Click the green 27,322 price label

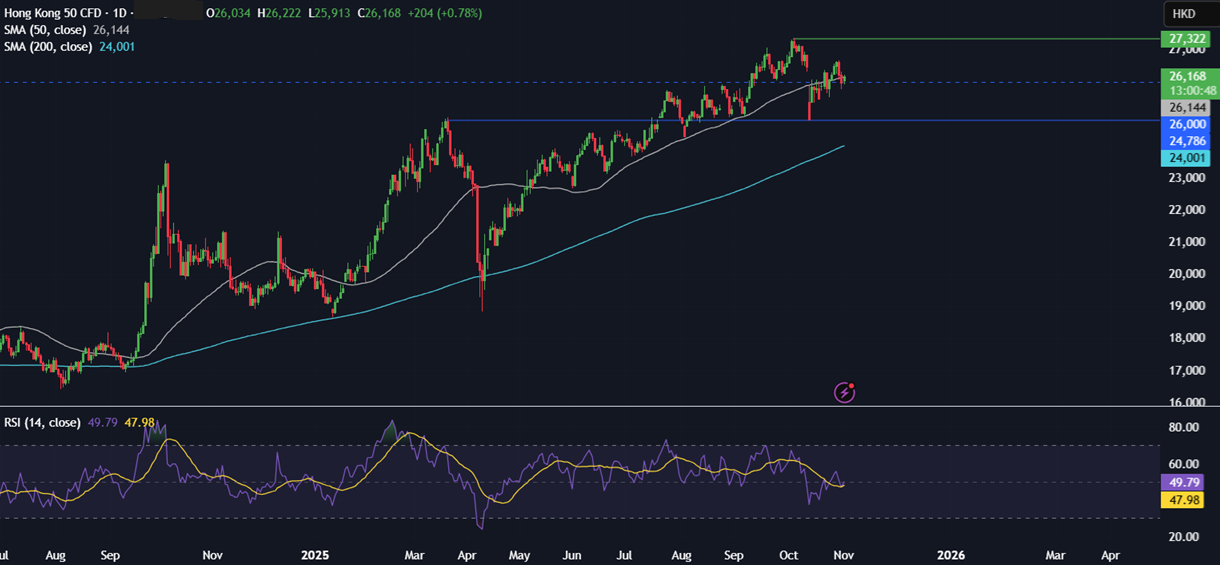click(1185, 39)
